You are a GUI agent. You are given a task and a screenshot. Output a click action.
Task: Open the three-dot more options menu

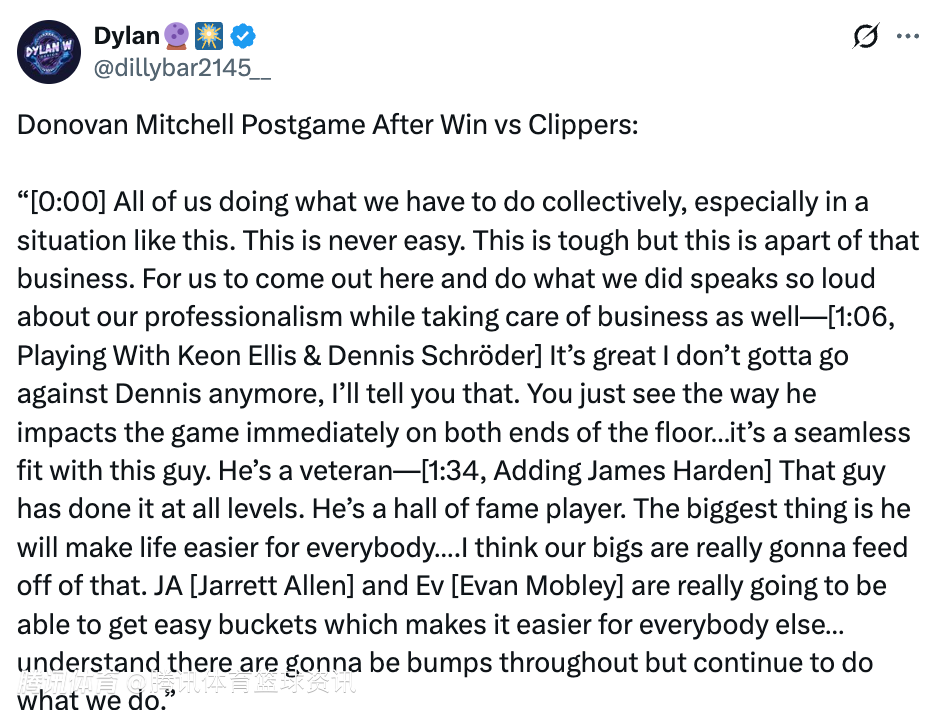tap(907, 36)
